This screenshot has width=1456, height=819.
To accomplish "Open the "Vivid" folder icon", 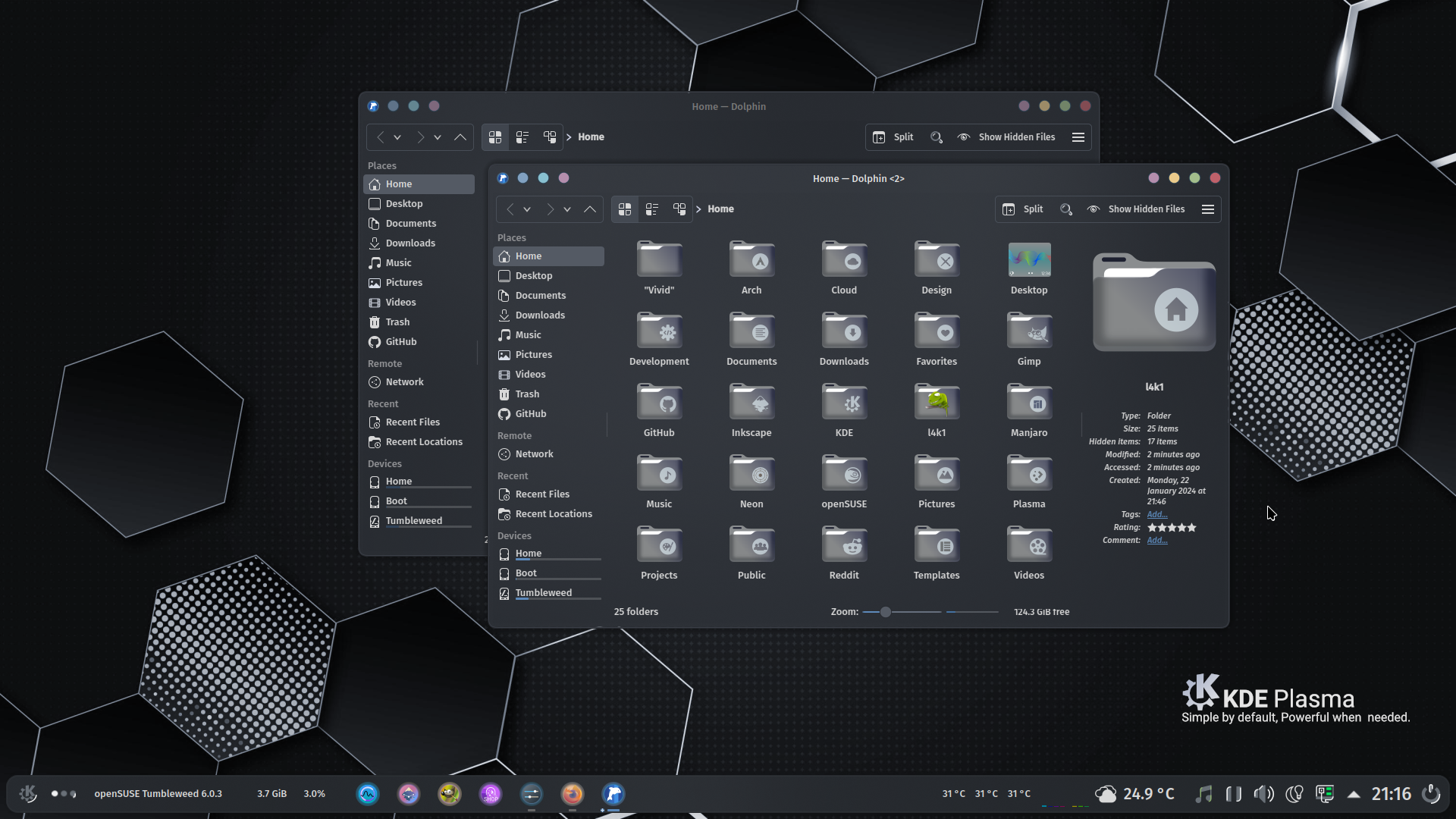I will (659, 260).
